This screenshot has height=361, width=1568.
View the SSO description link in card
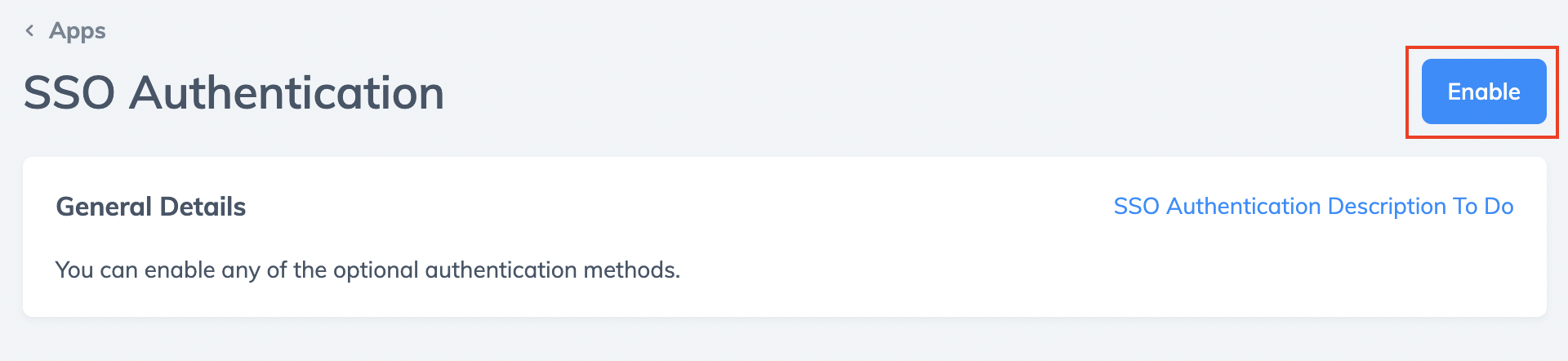point(1313,206)
